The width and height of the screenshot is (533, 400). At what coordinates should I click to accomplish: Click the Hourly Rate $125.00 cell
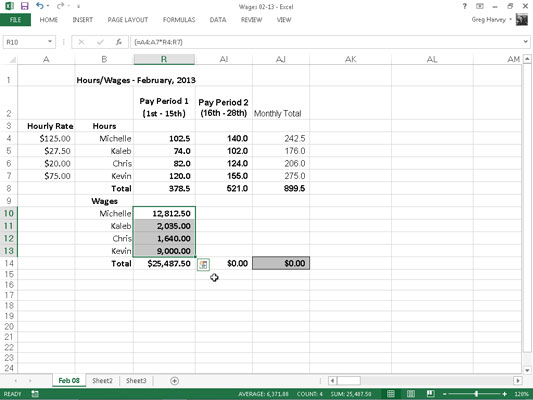click(46, 139)
